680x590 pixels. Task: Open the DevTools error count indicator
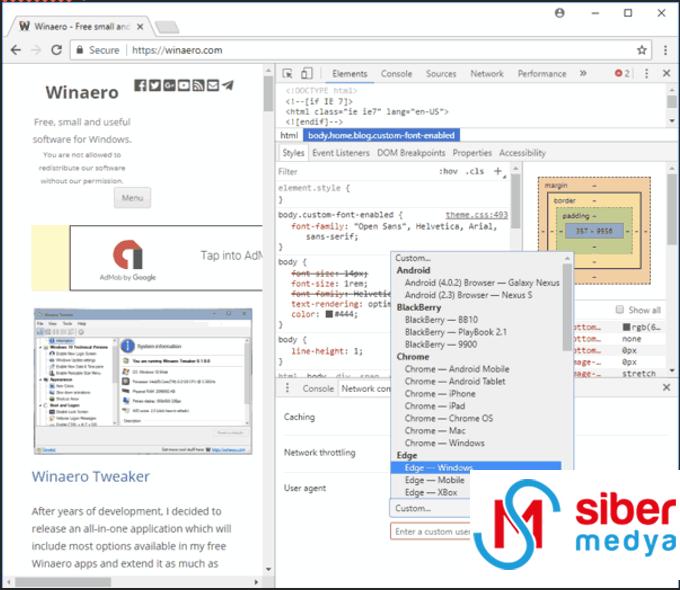622,74
